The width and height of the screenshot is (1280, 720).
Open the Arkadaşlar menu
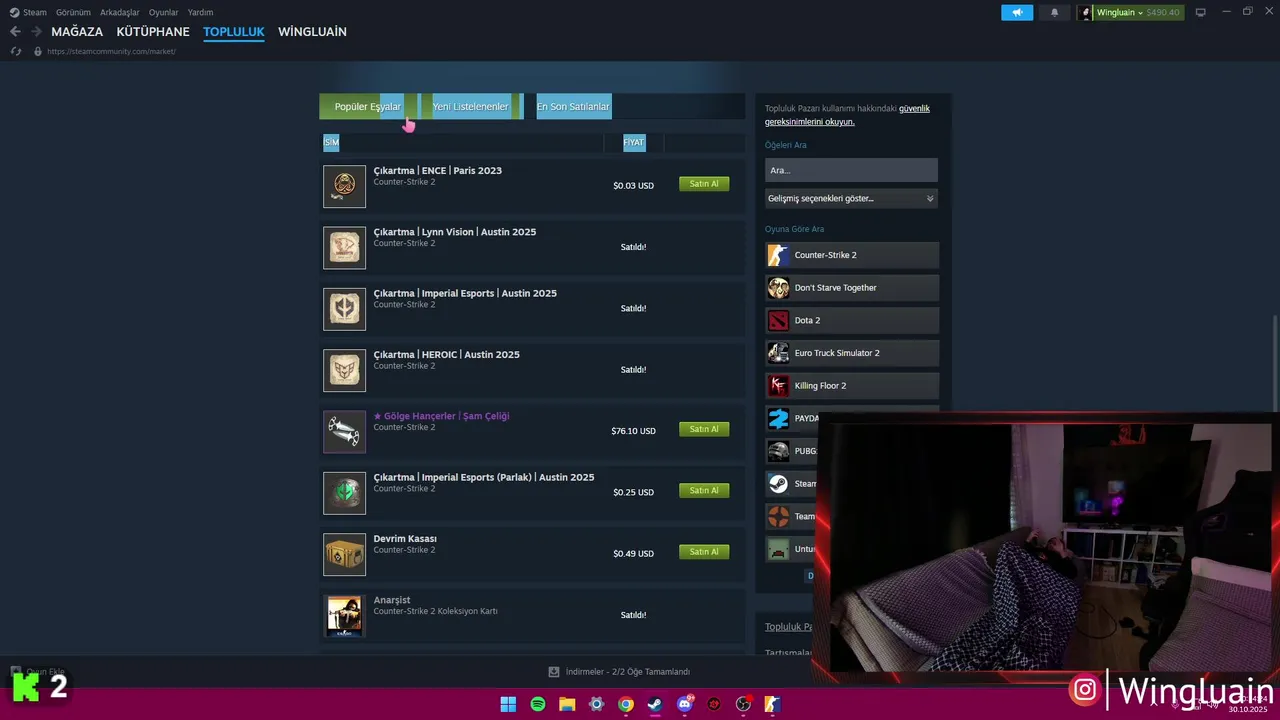click(120, 12)
